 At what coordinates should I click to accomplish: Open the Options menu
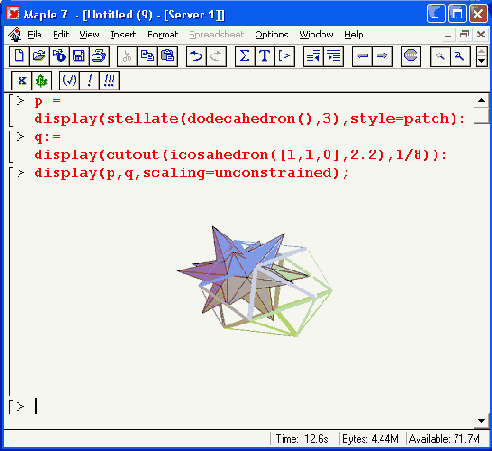point(272,34)
